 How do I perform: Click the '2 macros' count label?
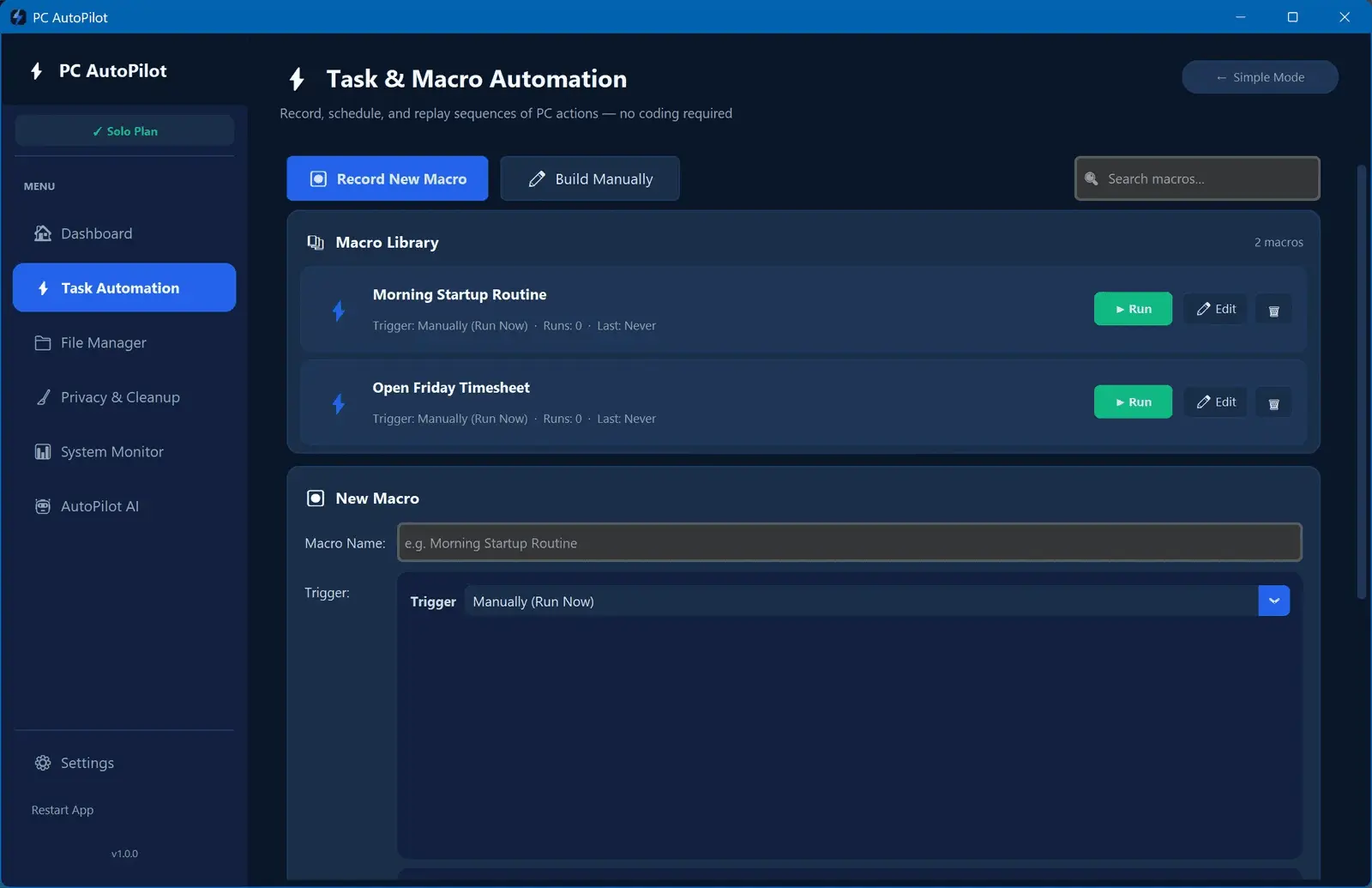(x=1279, y=243)
